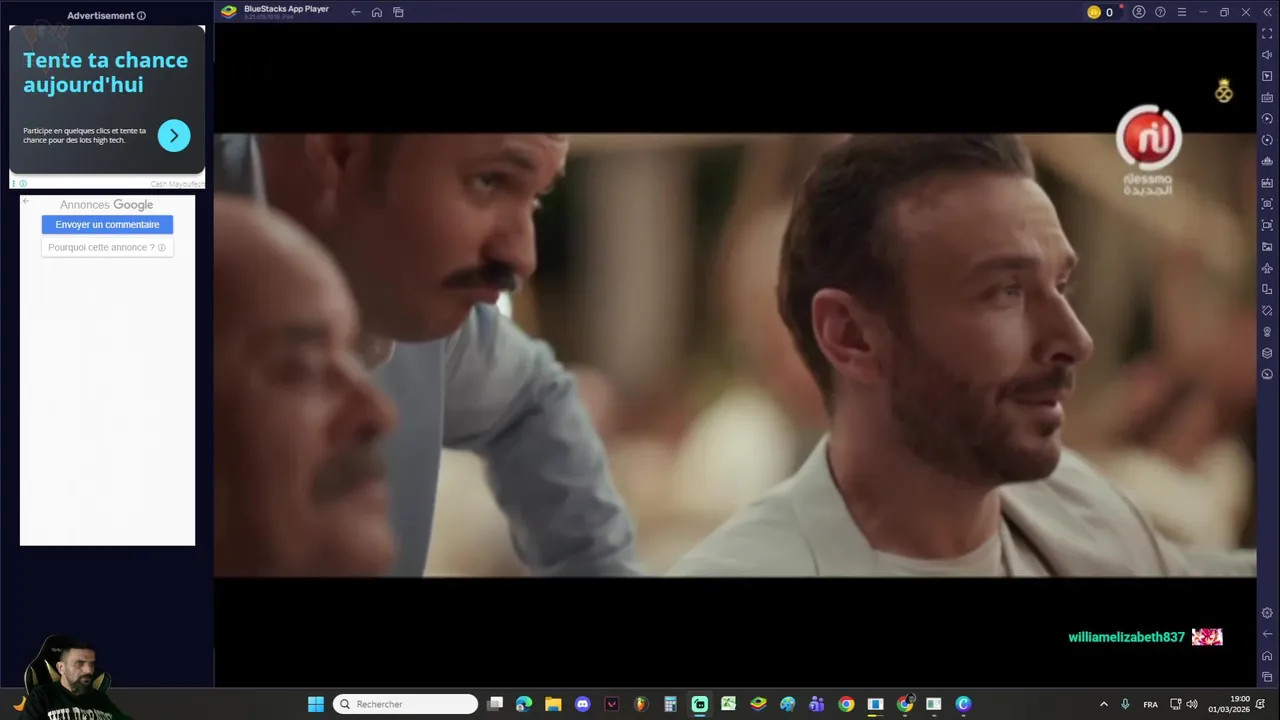Open recent apps icon in top bar
Viewport: 1280px width, 720px height.
click(x=398, y=12)
